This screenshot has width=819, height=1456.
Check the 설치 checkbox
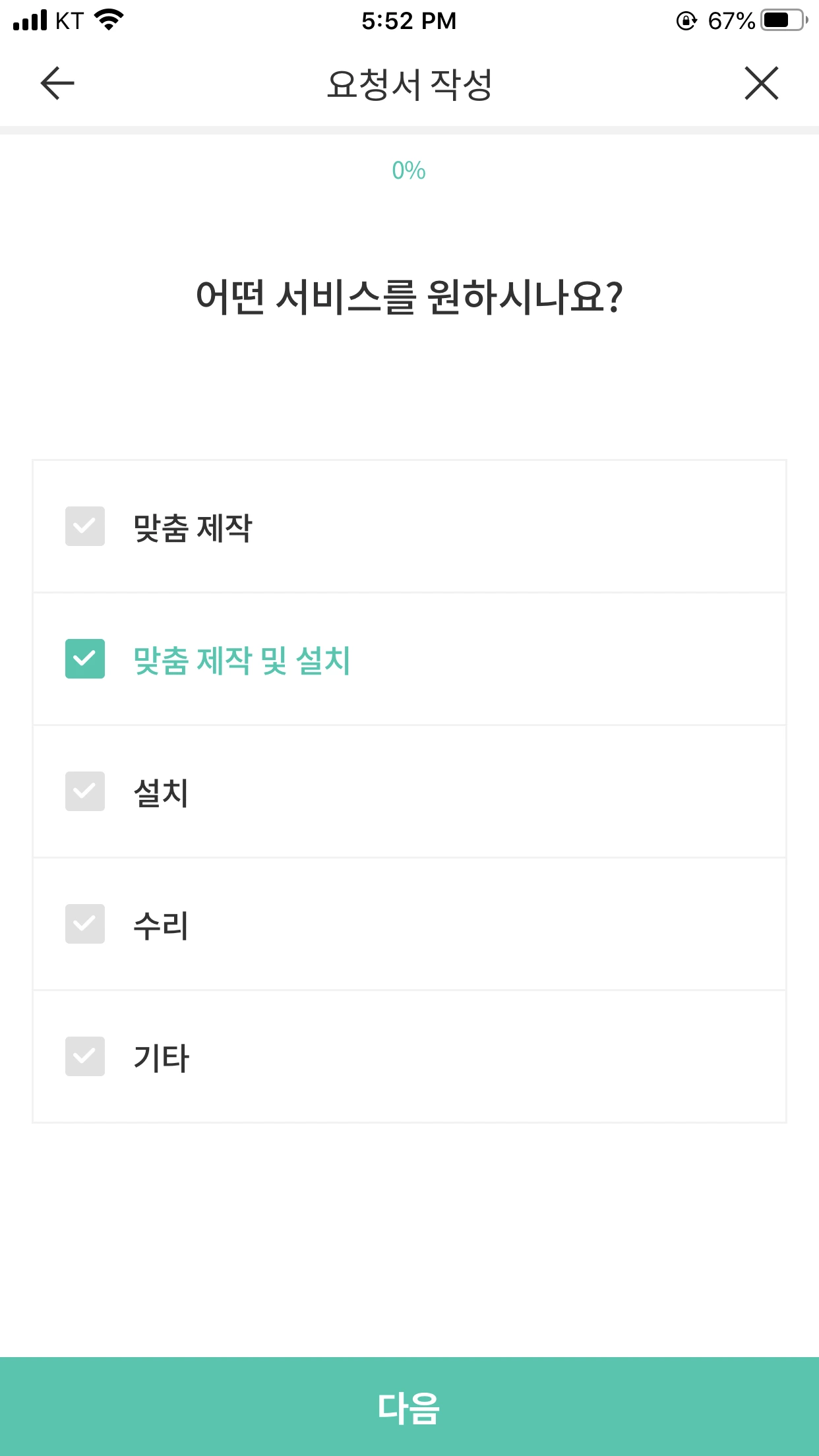(85, 791)
